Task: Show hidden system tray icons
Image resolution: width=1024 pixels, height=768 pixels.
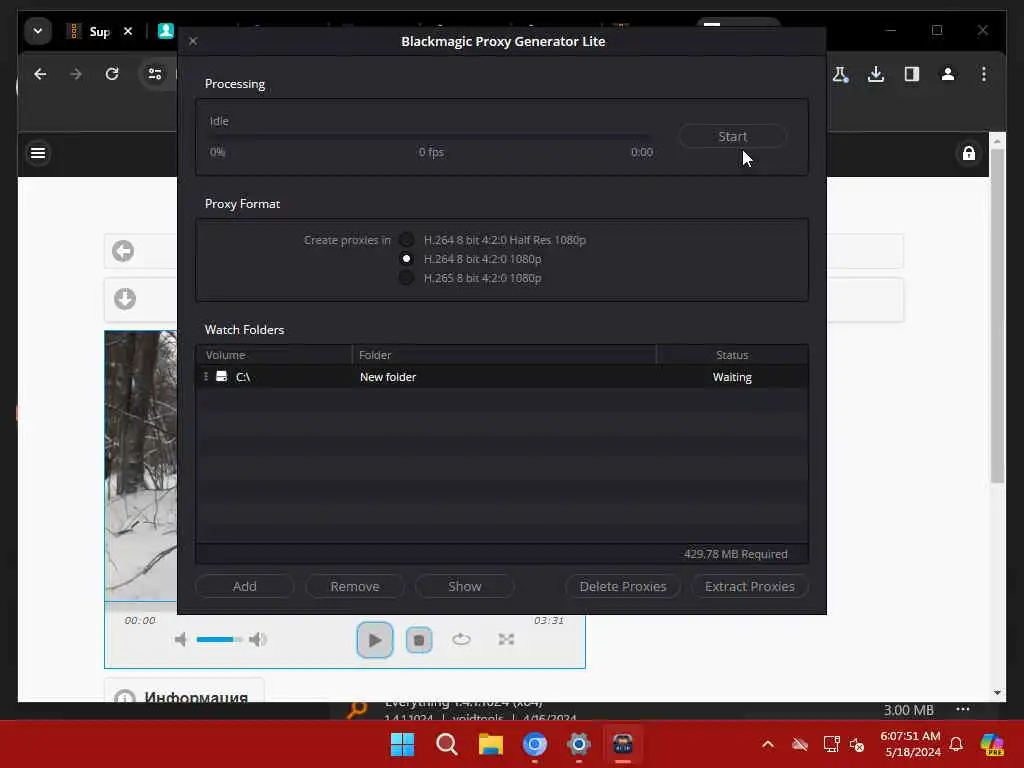Action: pos(768,744)
